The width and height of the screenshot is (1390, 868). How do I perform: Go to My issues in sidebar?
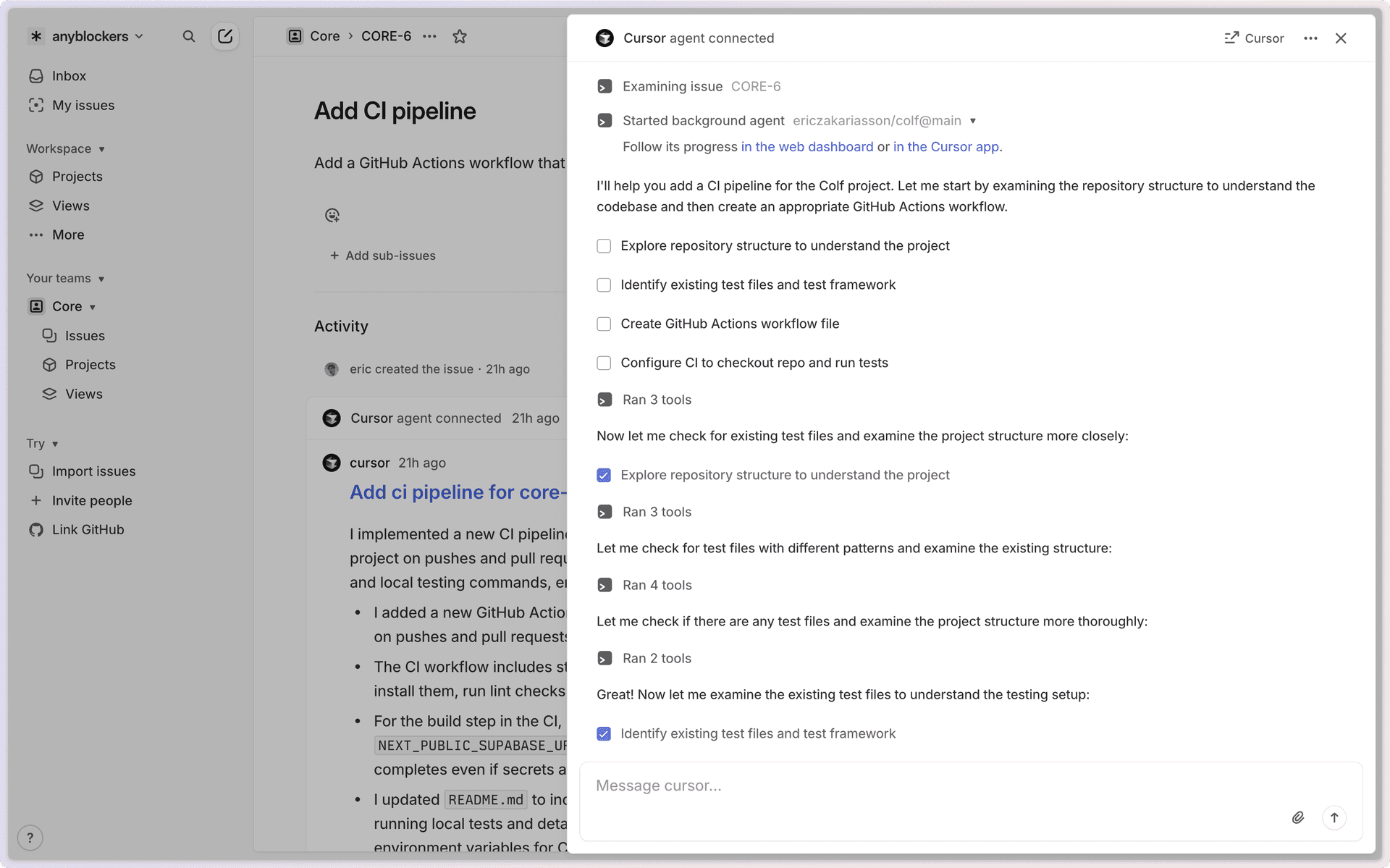83,106
